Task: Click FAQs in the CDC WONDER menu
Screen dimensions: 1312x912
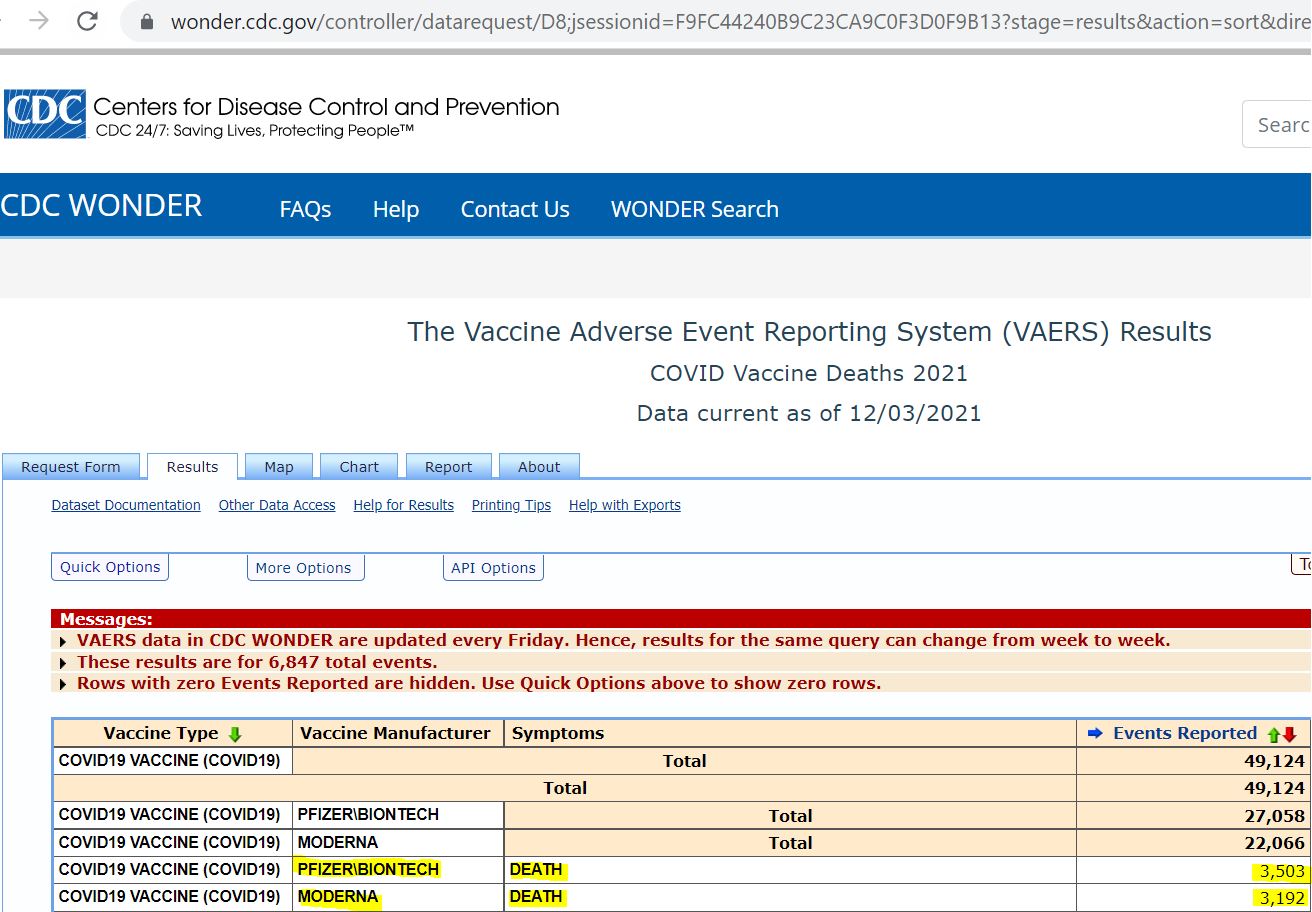Action: tap(305, 209)
